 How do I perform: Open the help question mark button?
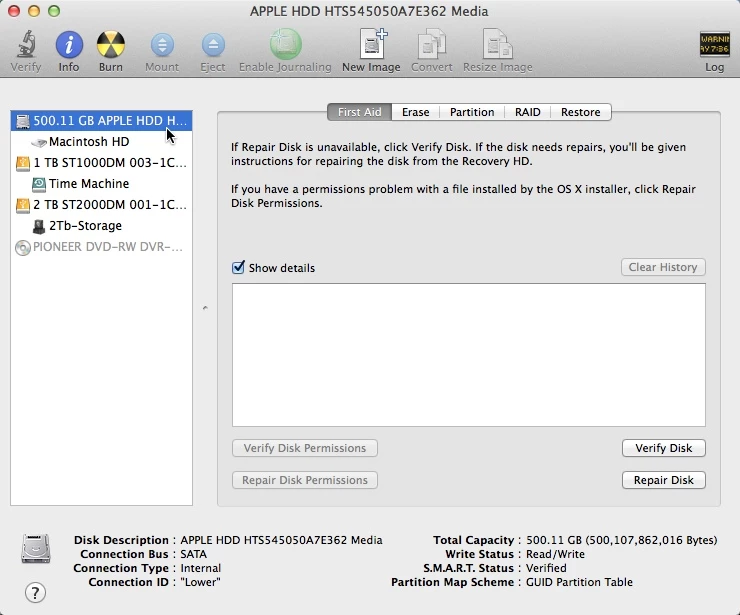coord(35,592)
